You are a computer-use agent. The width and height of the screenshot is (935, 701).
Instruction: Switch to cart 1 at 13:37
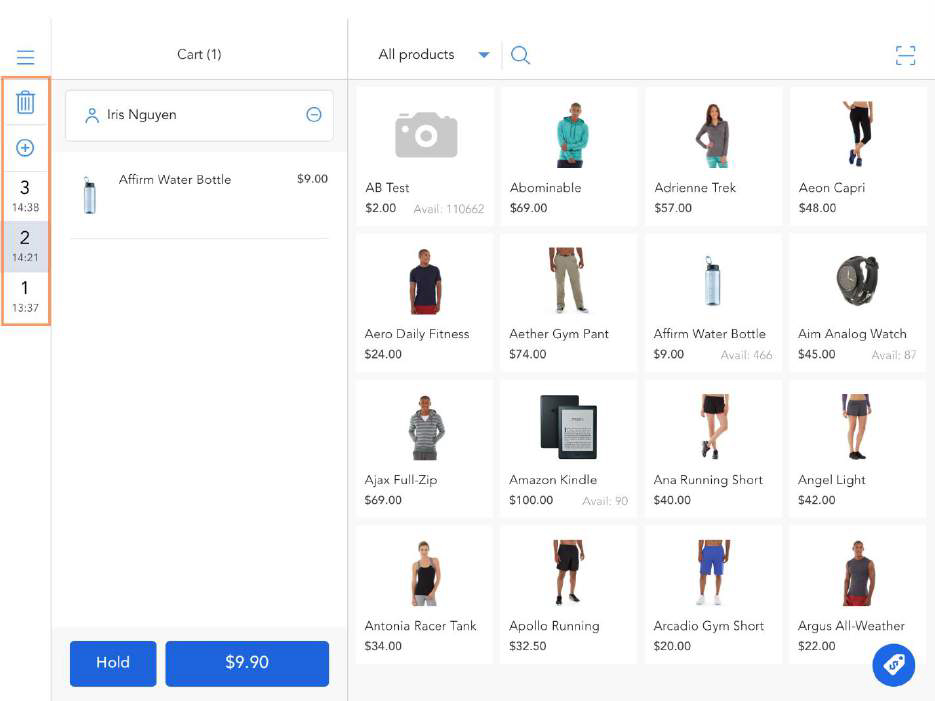(25, 297)
